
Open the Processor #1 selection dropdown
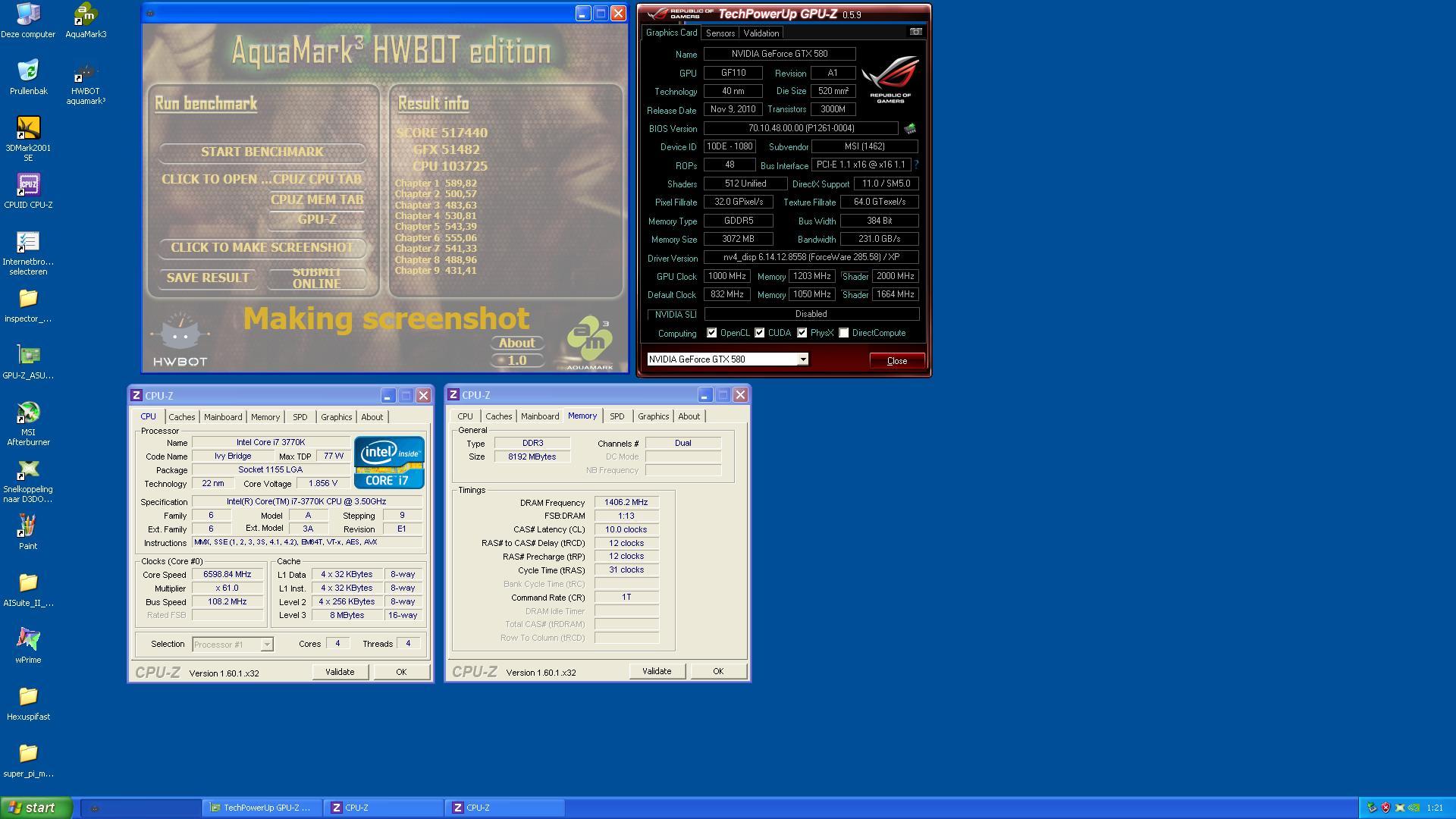tap(232, 645)
